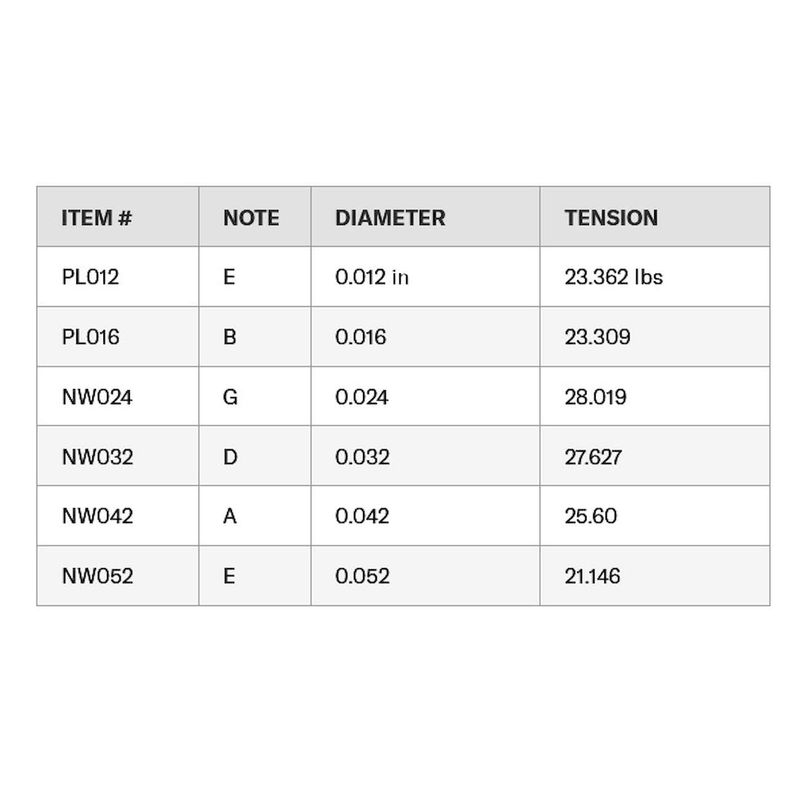Click the TENSION column header
Screen dimensions: 800x800
coord(655,217)
